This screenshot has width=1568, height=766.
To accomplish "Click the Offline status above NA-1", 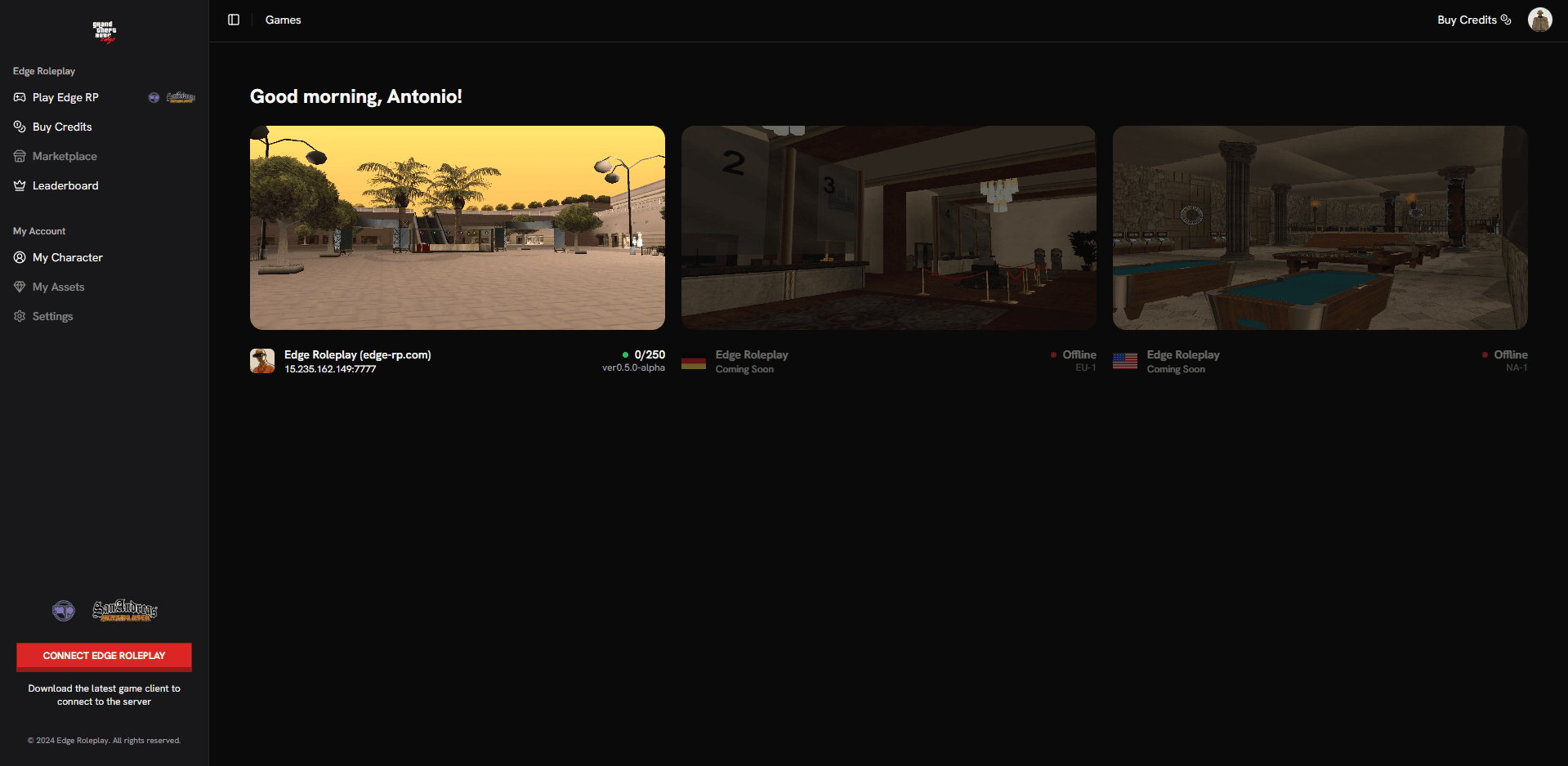I will coord(1511,354).
